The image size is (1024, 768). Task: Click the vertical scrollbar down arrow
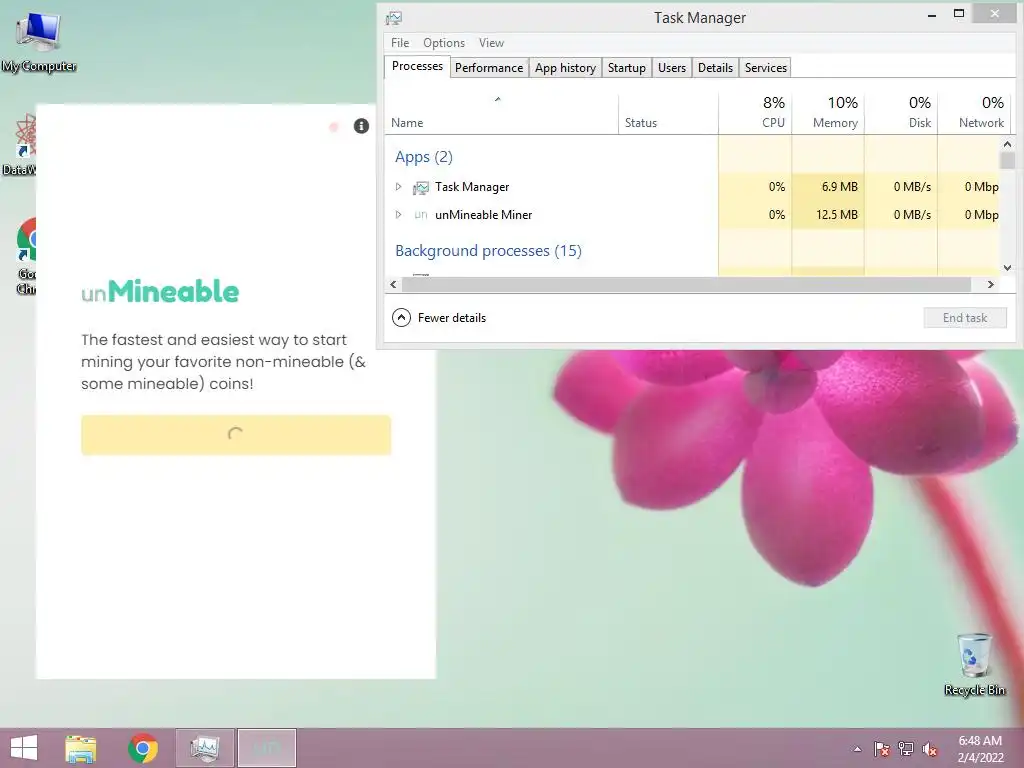click(x=1007, y=268)
